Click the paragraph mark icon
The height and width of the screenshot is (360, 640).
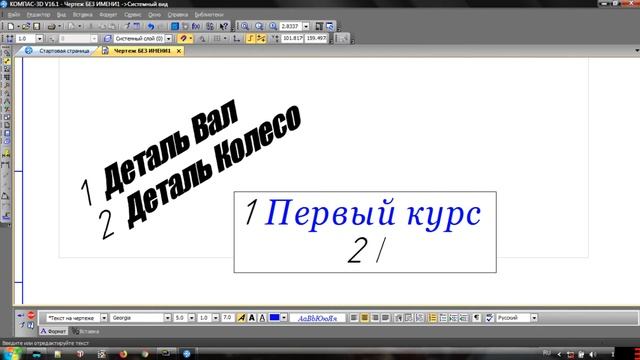pyautogui.click(x=476, y=318)
